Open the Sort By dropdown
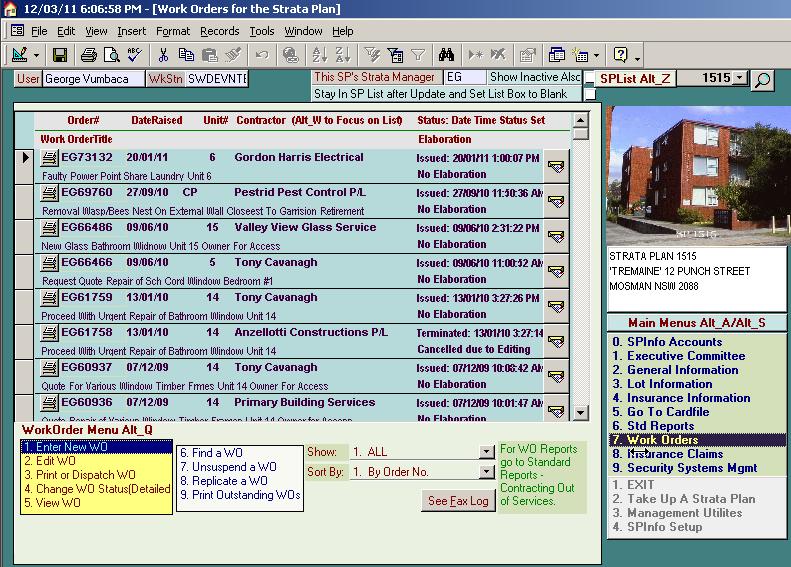The image size is (791, 567). (486, 471)
